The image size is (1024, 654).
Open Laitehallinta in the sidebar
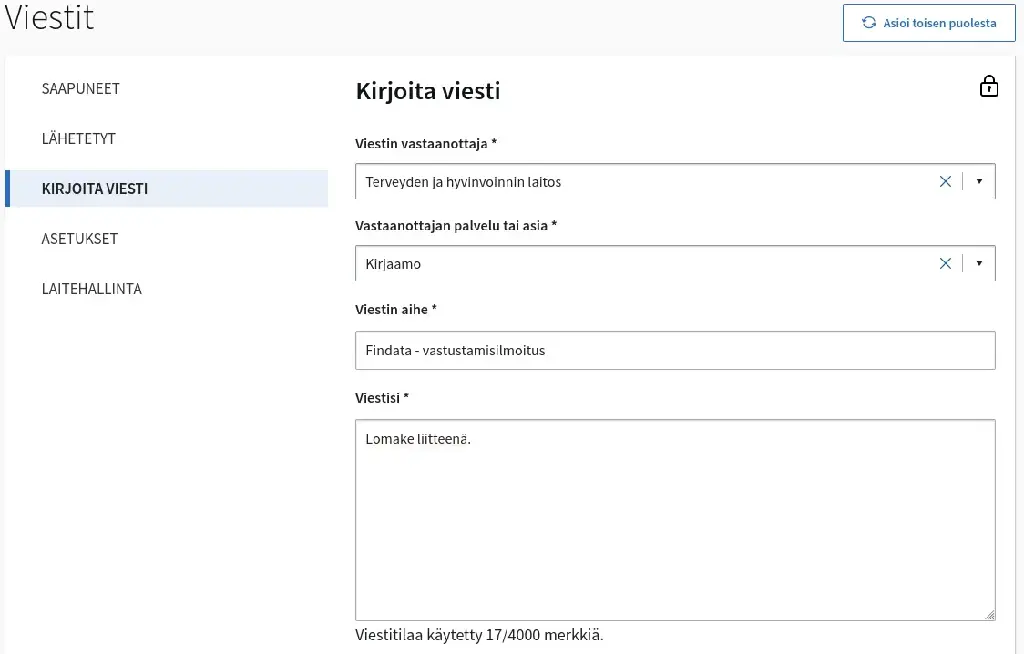click(x=91, y=289)
